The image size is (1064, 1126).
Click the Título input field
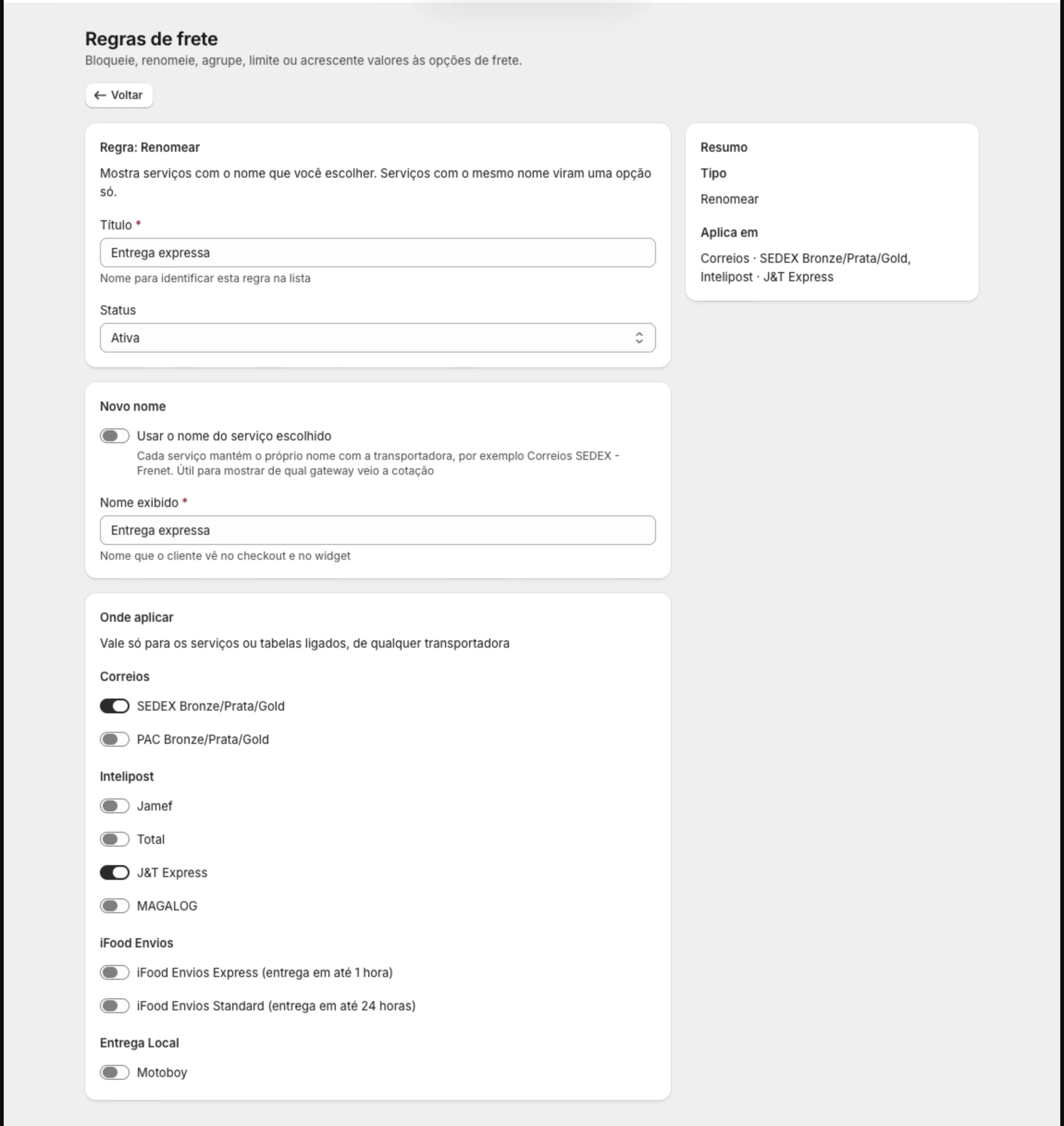tap(378, 253)
